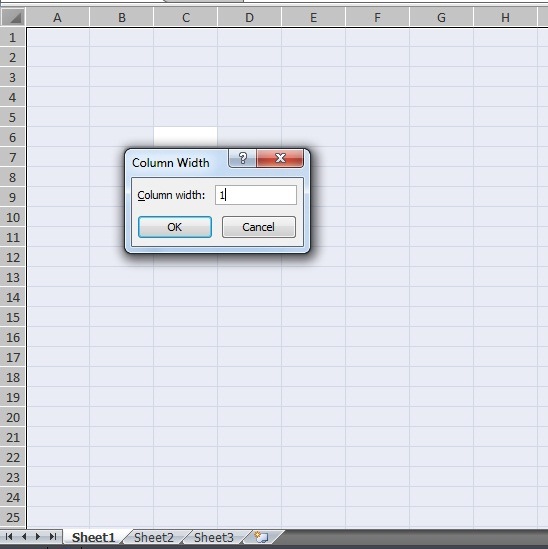
Task: Go to next sheet navigation arrow
Action: 38,536
